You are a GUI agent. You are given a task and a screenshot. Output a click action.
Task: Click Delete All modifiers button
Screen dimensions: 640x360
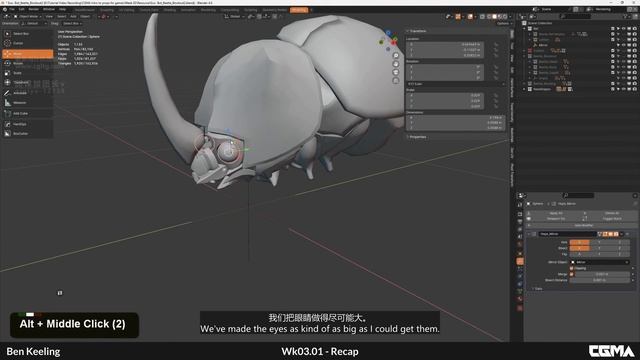click(611, 213)
